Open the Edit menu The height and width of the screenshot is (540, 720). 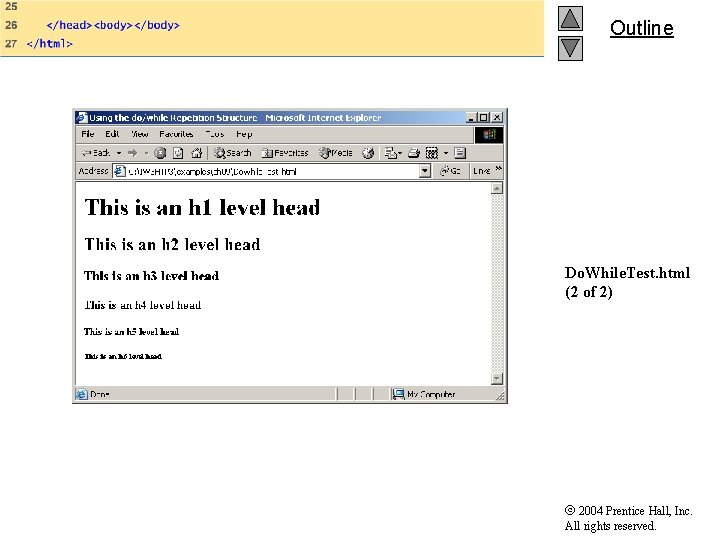coord(112,134)
